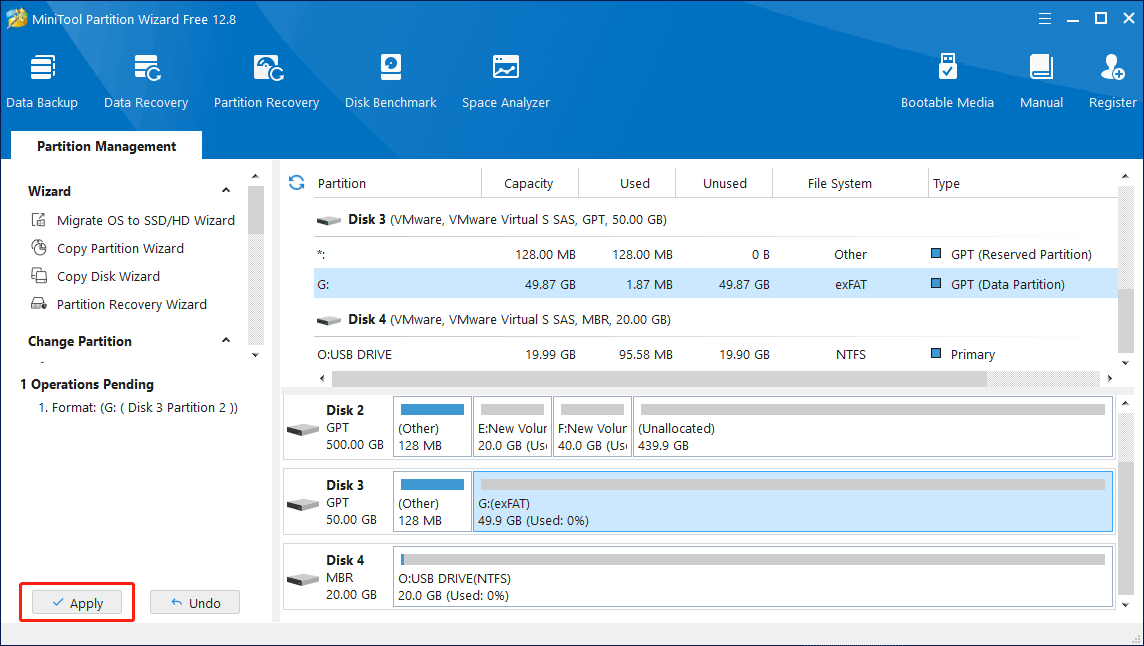Open Copy Disk Wizard link

[108, 276]
